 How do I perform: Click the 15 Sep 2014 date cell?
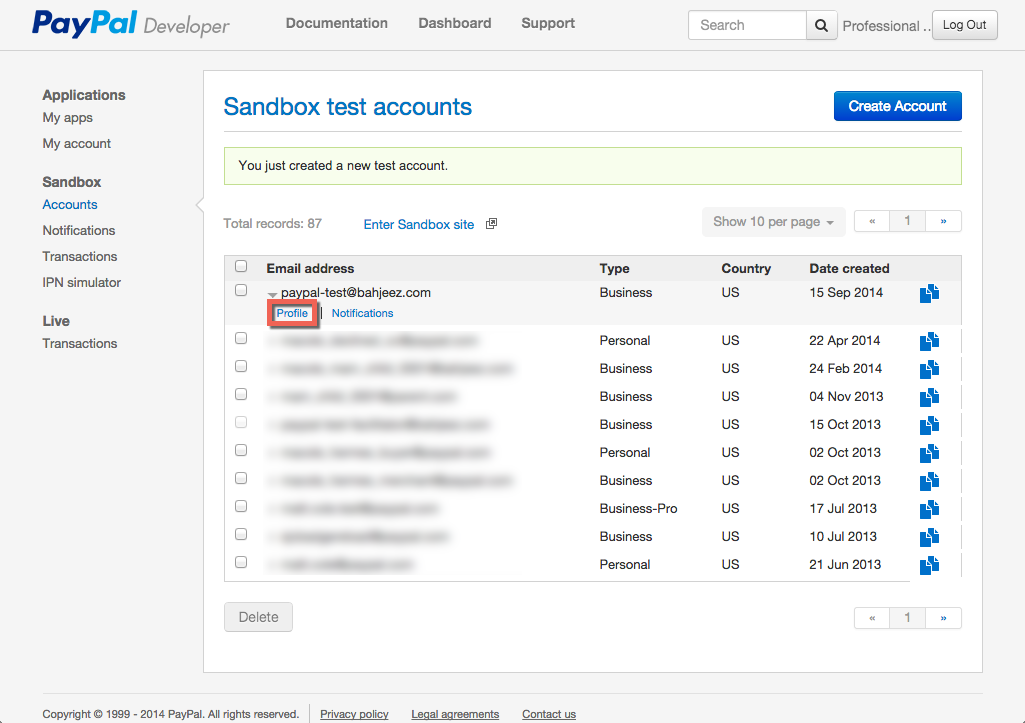click(846, 293)
